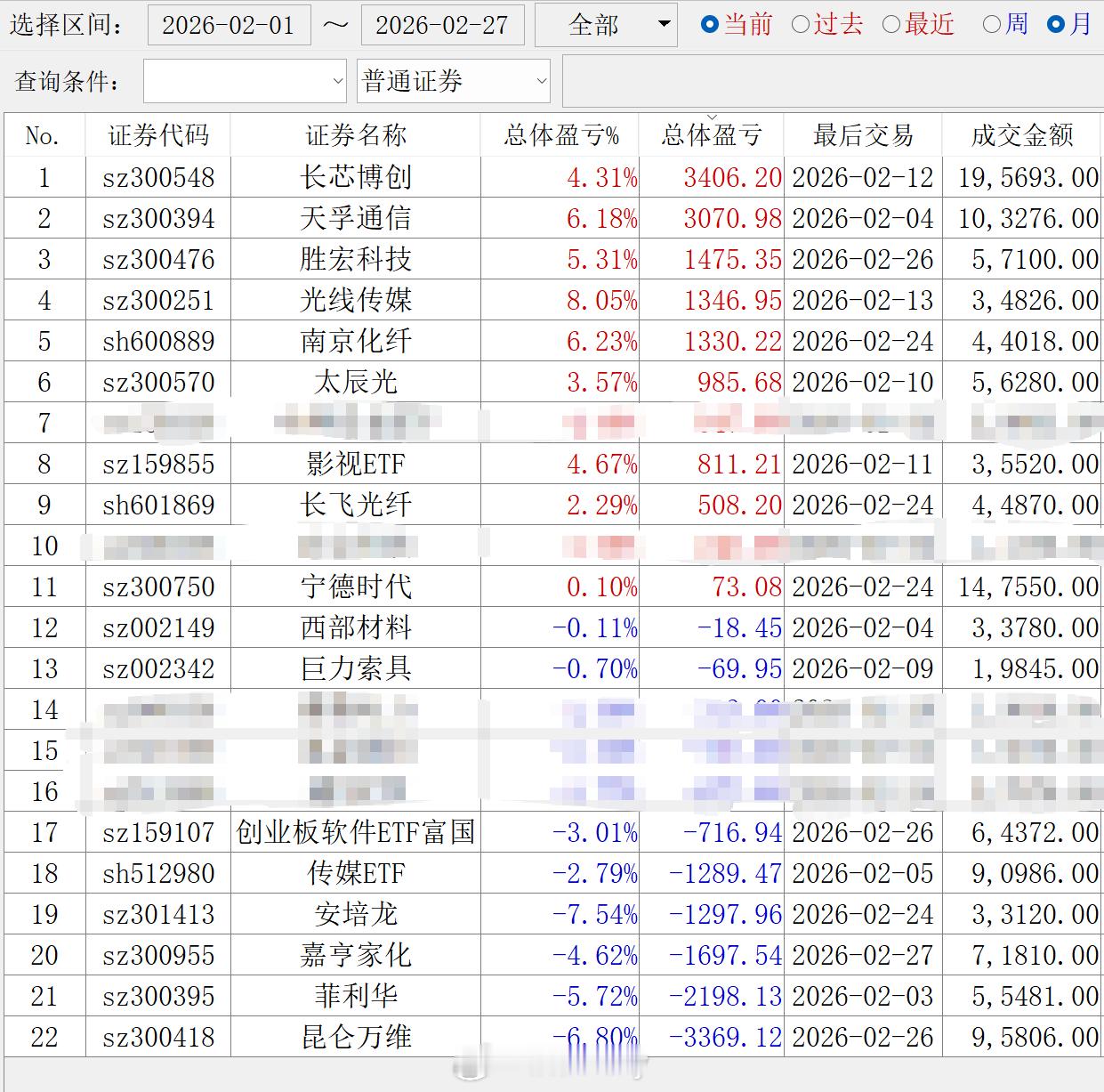Click last trade date 2026-02-27
Screen dimensions: 1104x1092
(x=863, y=956)
